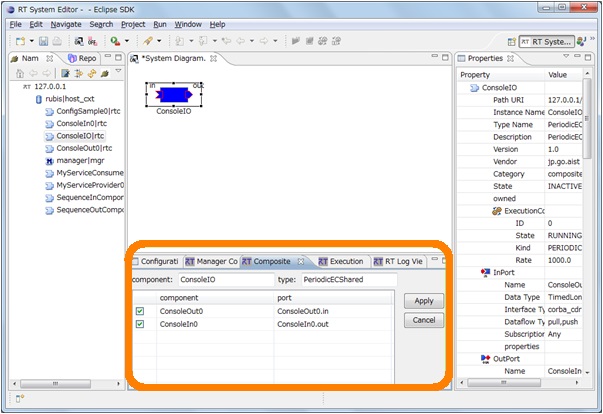Open the Properties view menu triangle
Image resolution: width=603 pixels, height=414 pixels.
coord(566,57)
